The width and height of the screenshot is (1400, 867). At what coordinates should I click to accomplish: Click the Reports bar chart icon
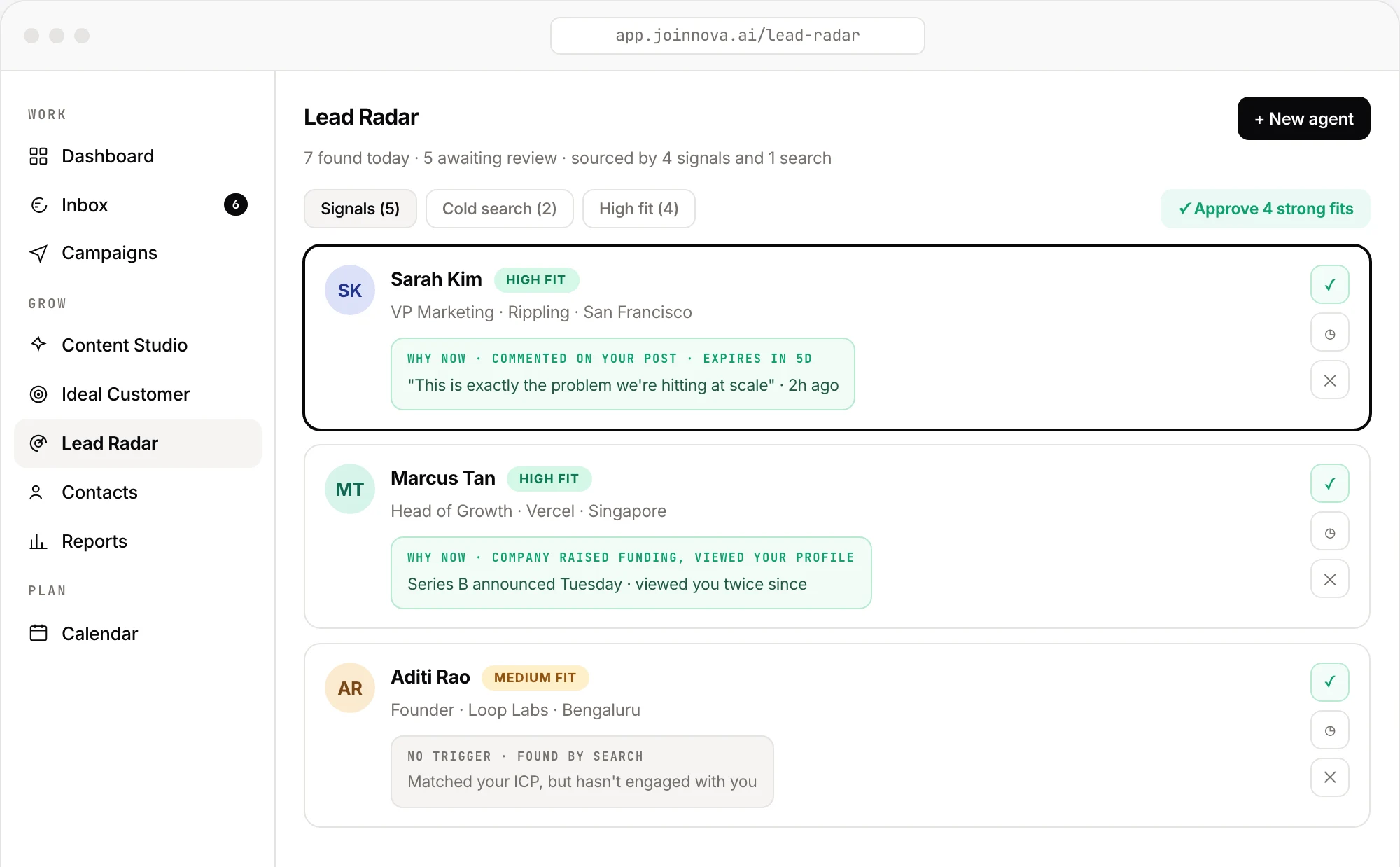(38, 541)
